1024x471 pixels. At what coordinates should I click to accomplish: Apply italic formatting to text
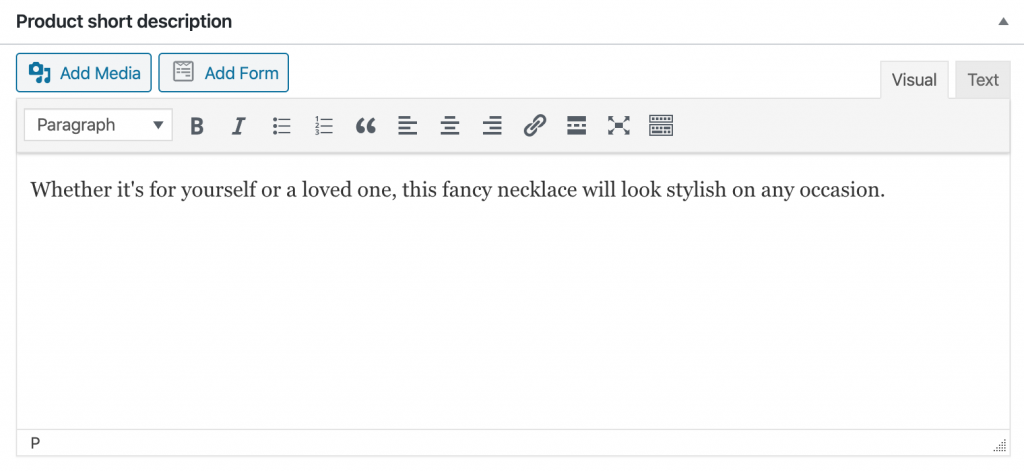click(x=238, y=125)
